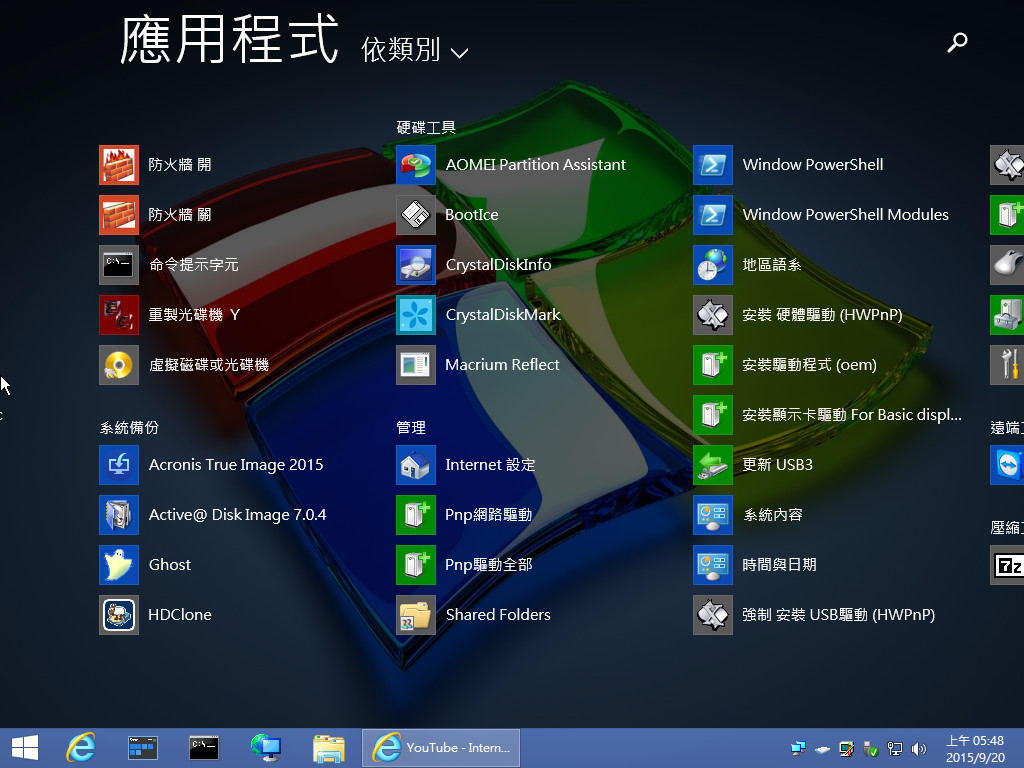Select the 系統備份 category heading

pos(129,428)
